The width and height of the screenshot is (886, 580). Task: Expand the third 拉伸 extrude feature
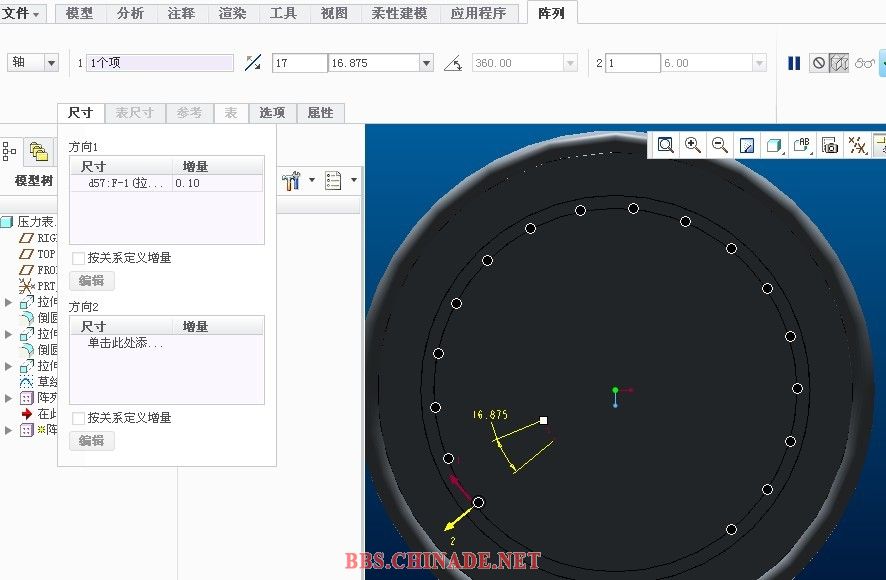coord(8,366)
